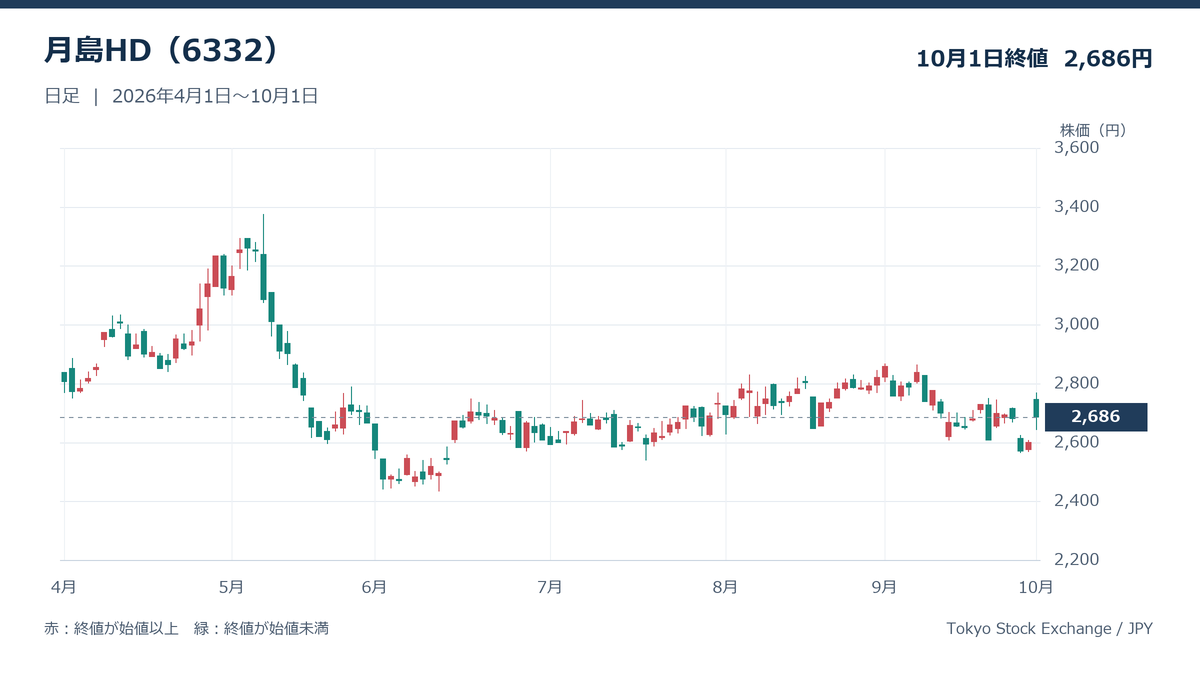Screen dimensions: 1200x675
Task: Click the legend text 緑：終値が始値未満
Action: pyautogui.click(x=262, y=629)
